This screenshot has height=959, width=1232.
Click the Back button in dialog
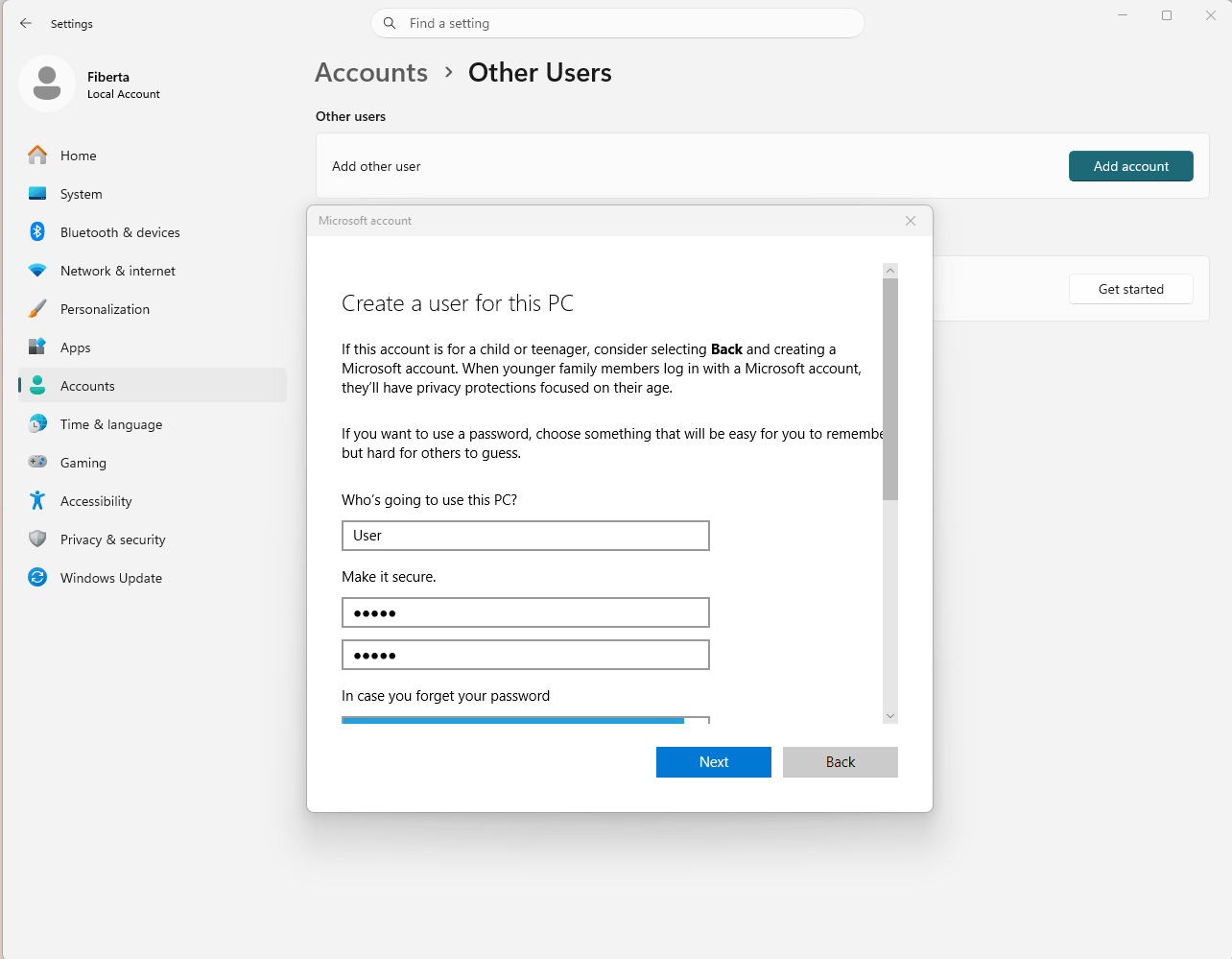(840, 762)
